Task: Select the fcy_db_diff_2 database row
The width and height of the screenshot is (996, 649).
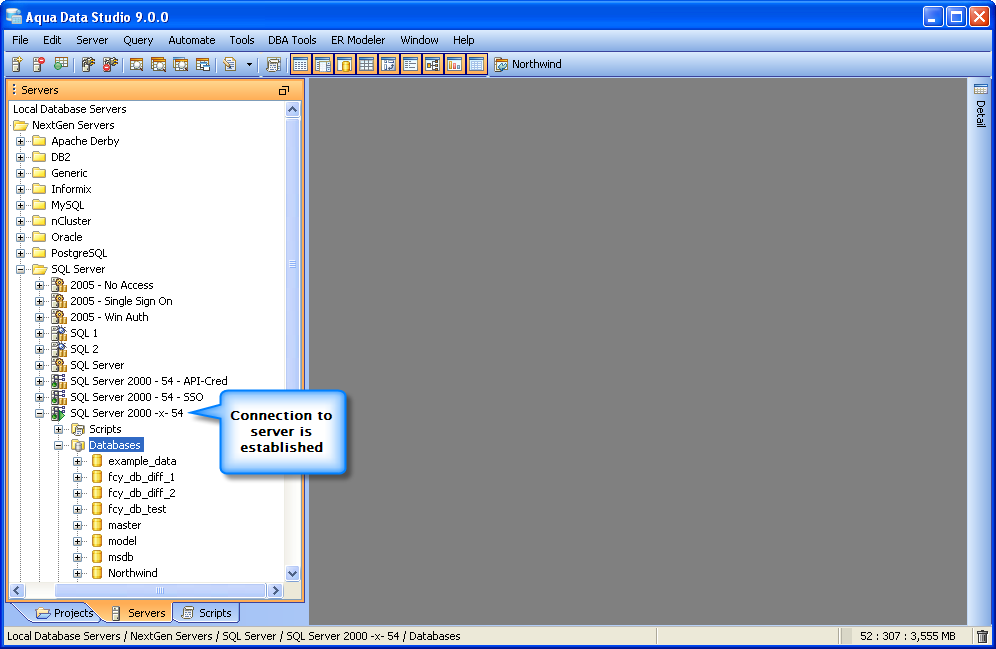Action: 142,493
